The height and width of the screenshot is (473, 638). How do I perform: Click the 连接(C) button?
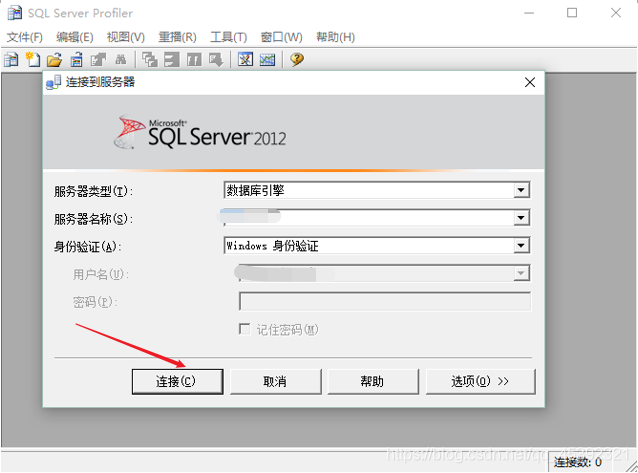click(177, 381)
